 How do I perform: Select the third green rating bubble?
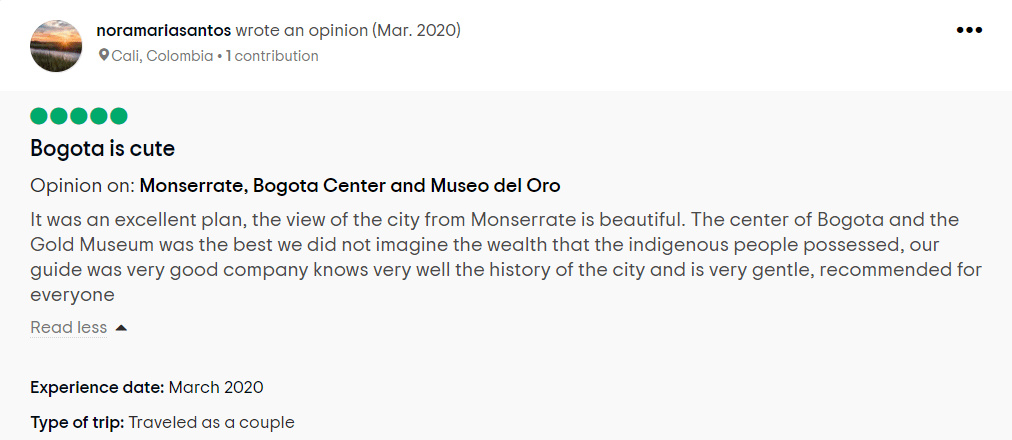(79, 116)
